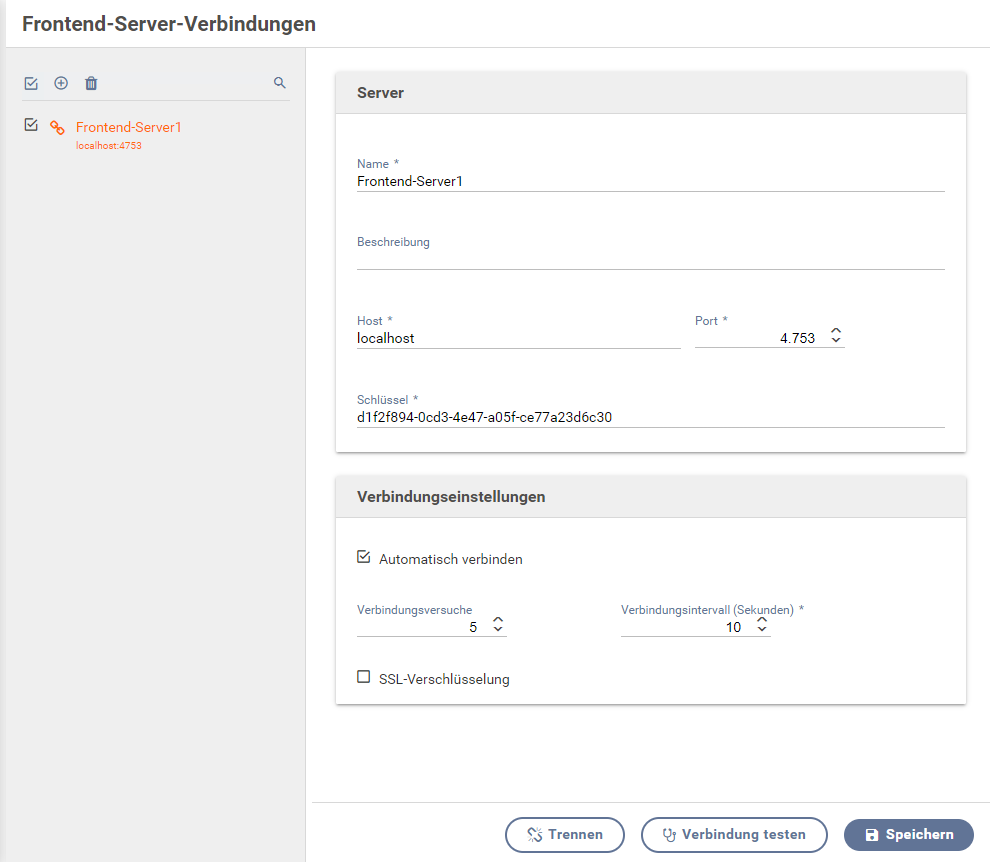The image size is (990, 862).
Task: Delete selected connection using trash icon
Action: point(91,83)
